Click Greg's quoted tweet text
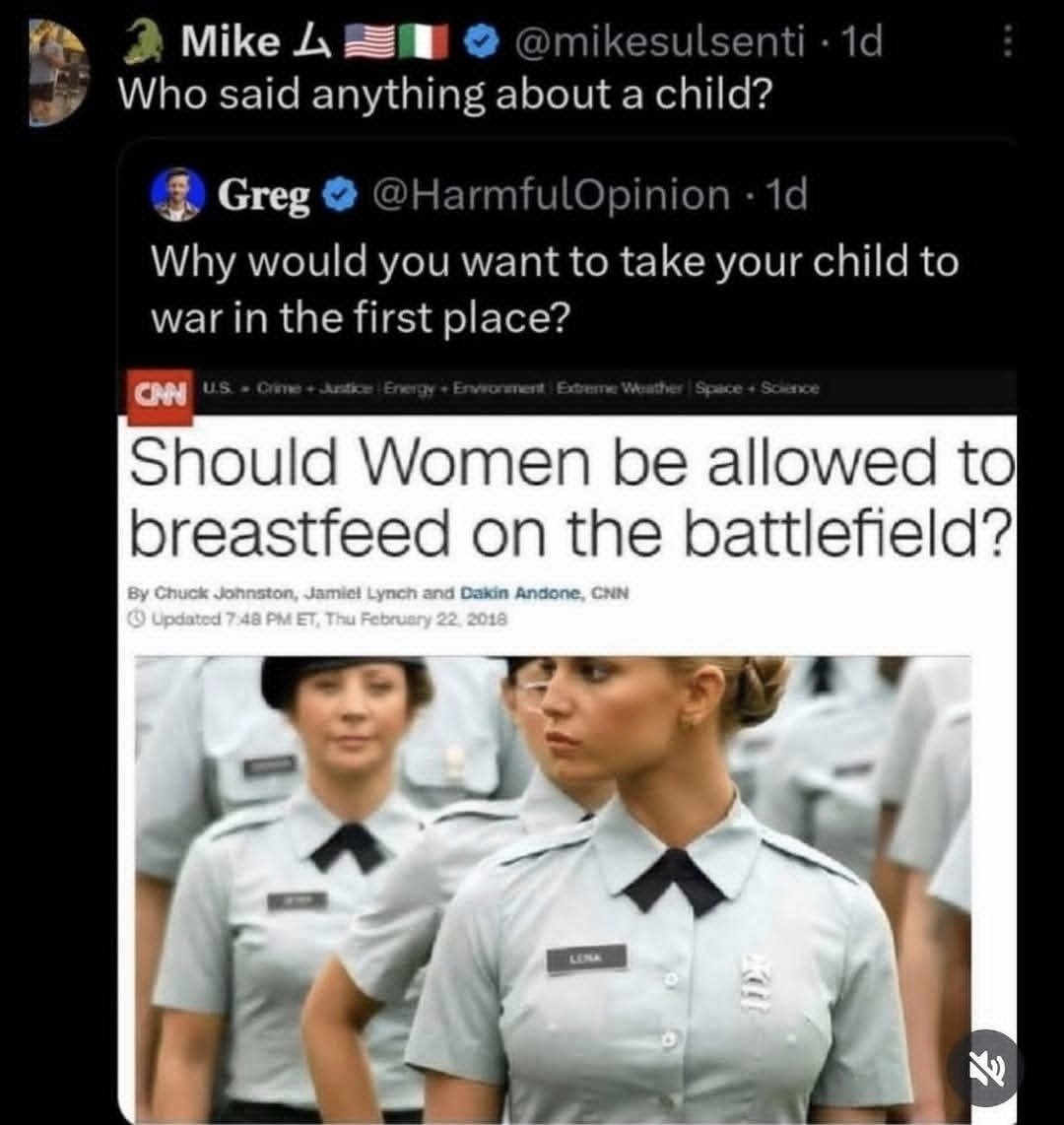This screenshot has height=1125, width=1064. [x=554, y=289]
